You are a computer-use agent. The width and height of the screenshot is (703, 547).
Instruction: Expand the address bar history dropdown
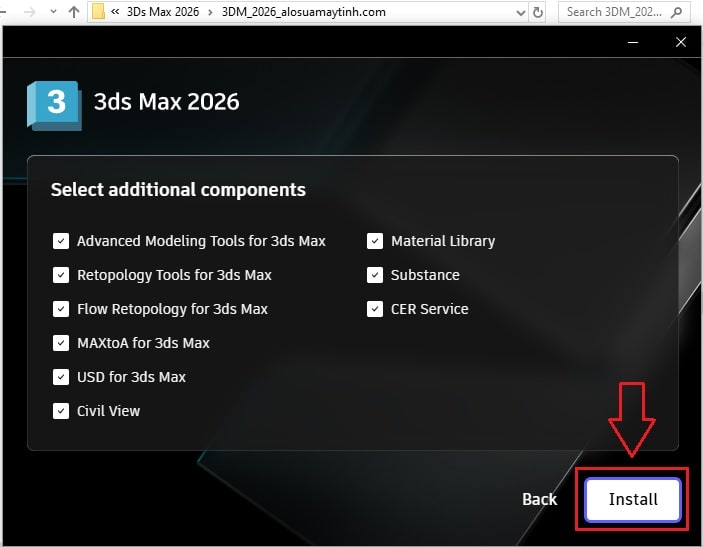(521, 13)
